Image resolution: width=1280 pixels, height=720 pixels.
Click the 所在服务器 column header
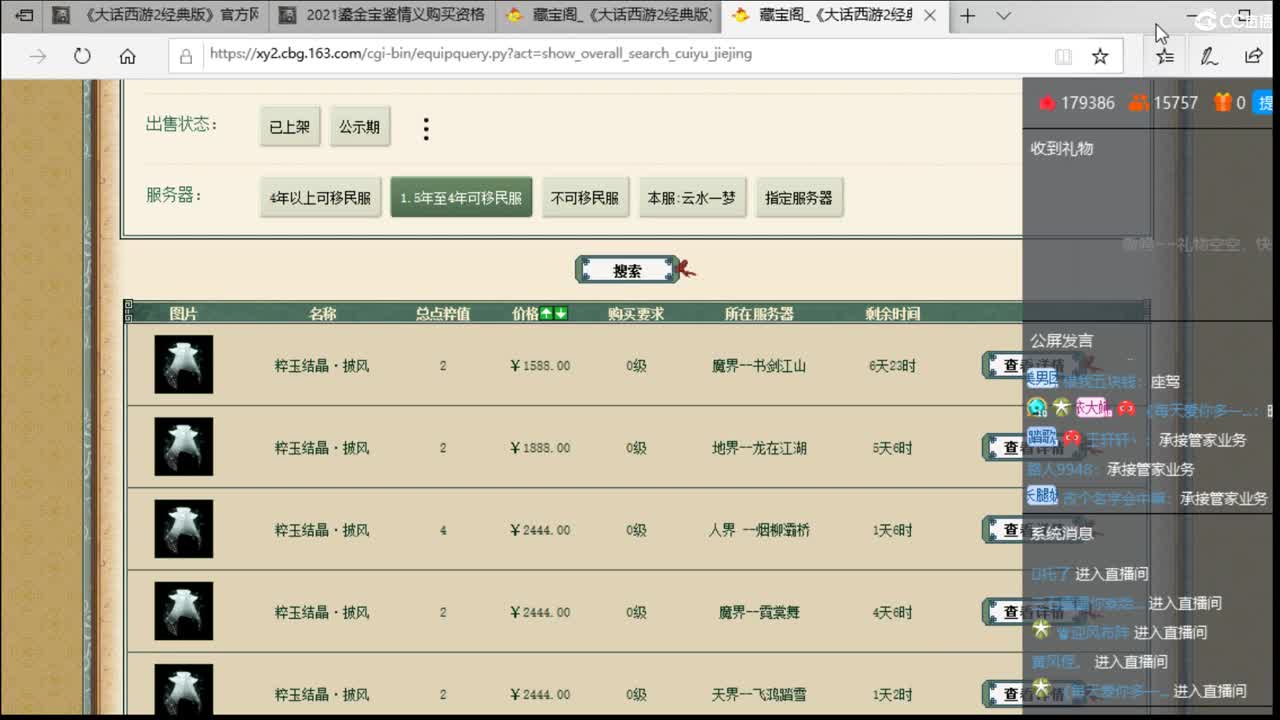tap(759, 314)
